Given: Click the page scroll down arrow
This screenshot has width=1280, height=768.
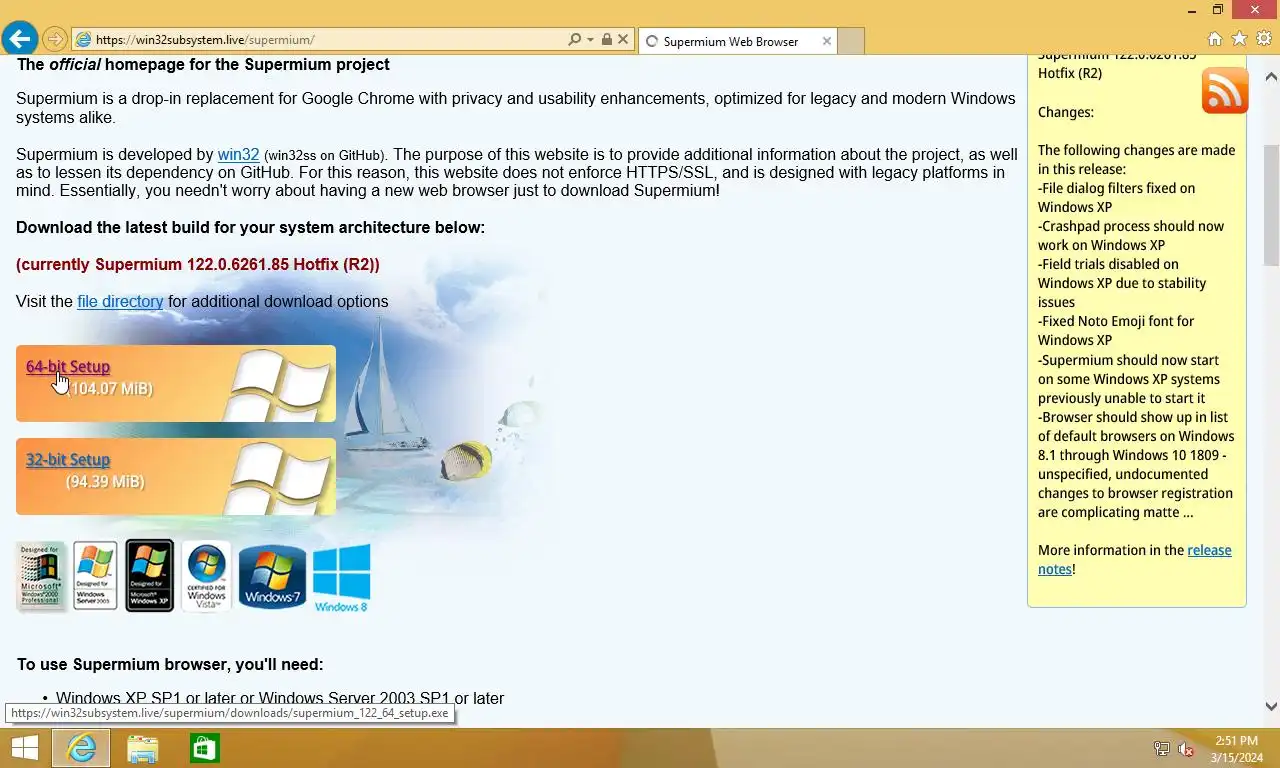Looking at the screenshot, I should (1271, 706).
